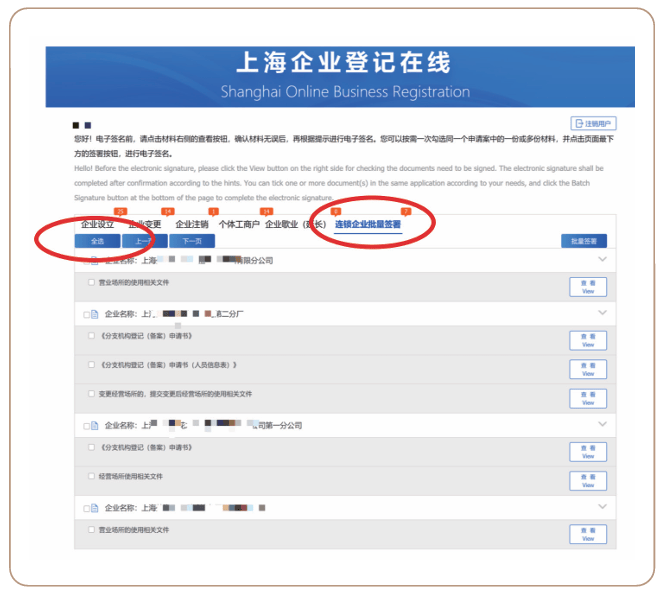This screenshot has height=594, width=667.
Task: Check 《分支机构登记（备案）申请书》 under 第一分公司
Action: tap(91, 447)
